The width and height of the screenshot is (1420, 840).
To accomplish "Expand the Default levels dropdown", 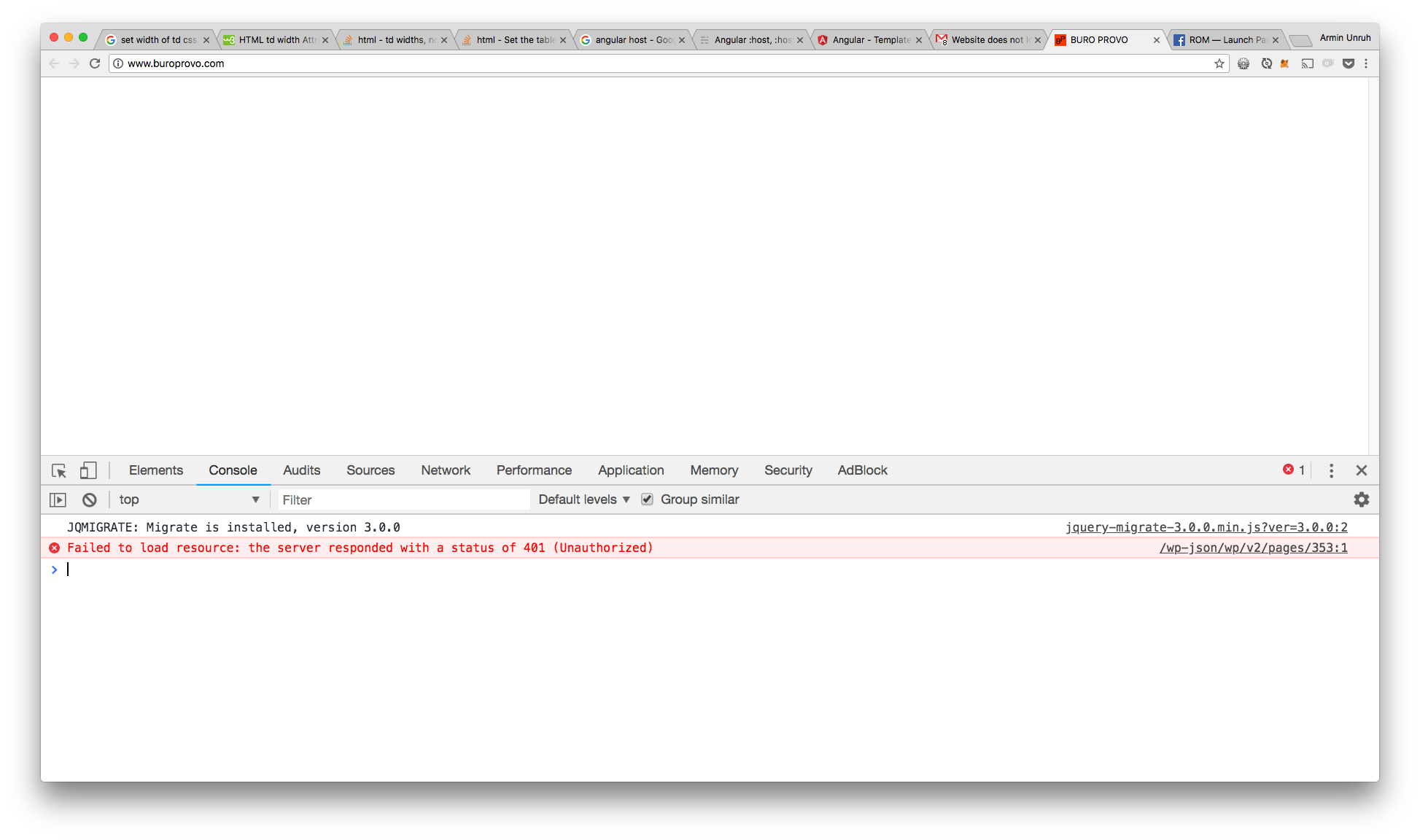I will pos(583,499).
